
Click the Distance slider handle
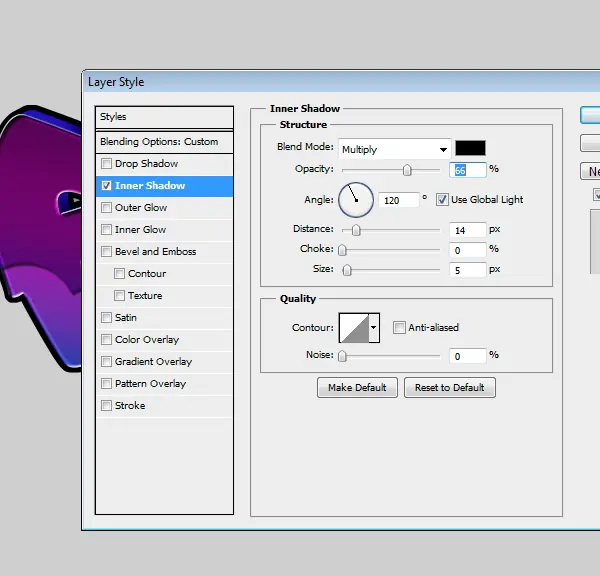tap(356, 230)
